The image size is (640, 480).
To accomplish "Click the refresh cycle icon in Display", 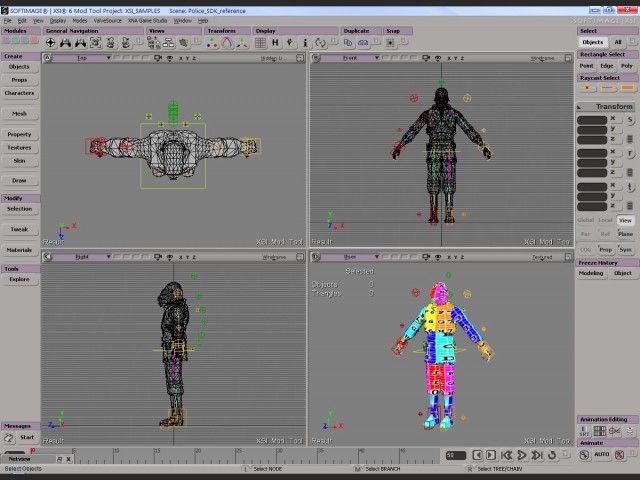I will pos(320,43).
